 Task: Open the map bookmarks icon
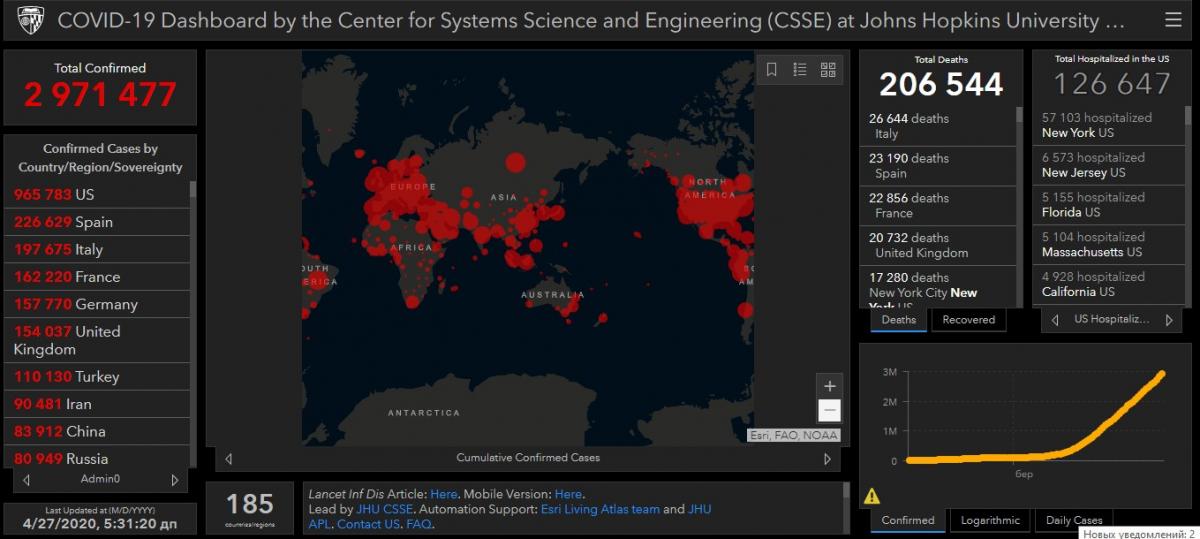pos(772,69)
